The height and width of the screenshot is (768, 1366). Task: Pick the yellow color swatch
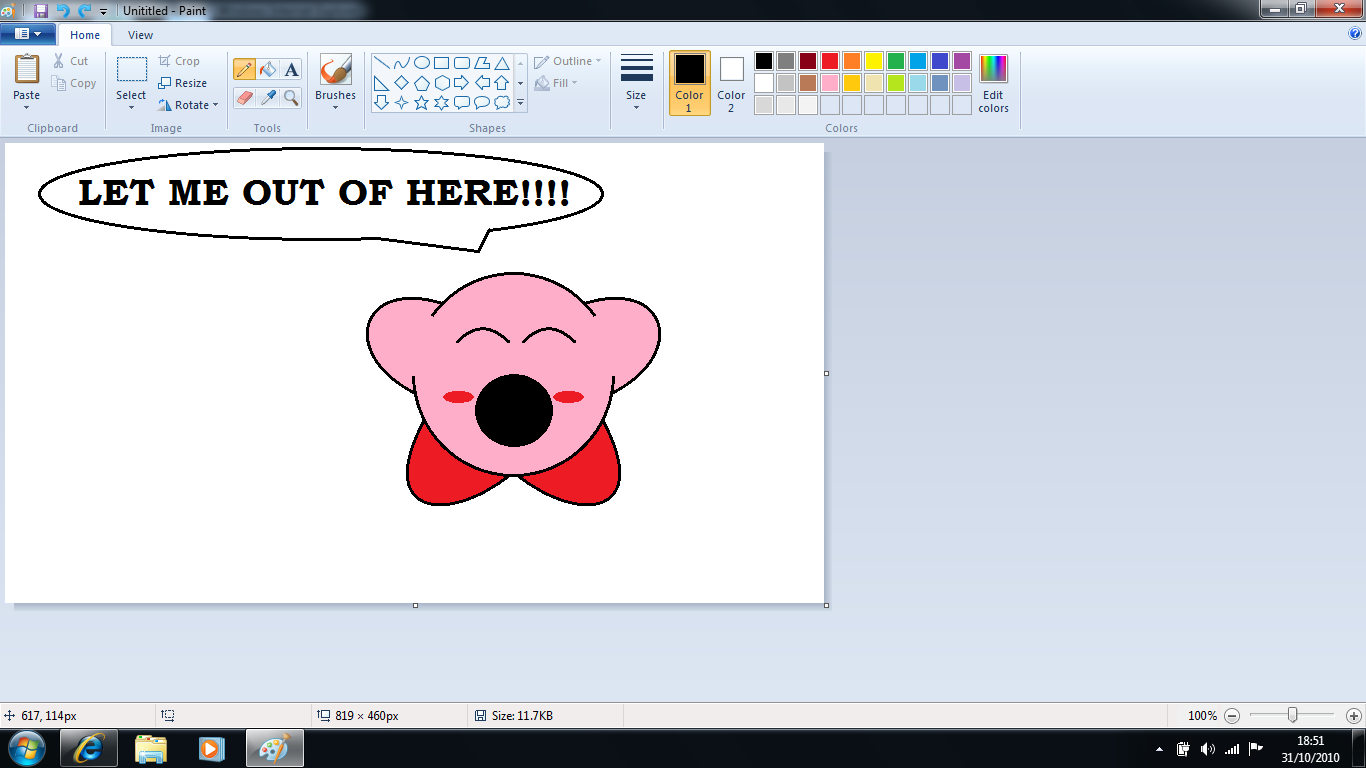click(874, 61)
